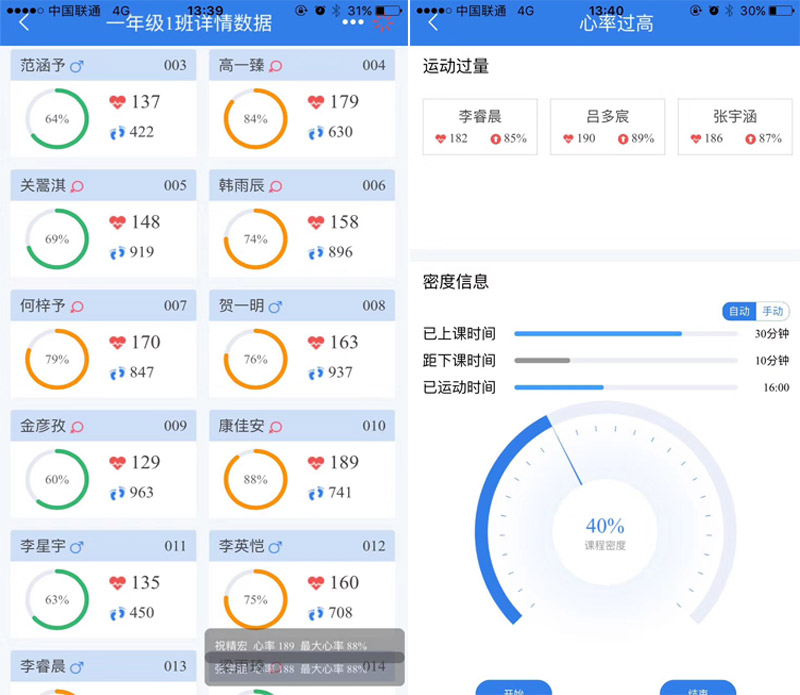The image size is (800, 695).
Task: Switch density mode to 自动
Action: click(x=739, y=311)
